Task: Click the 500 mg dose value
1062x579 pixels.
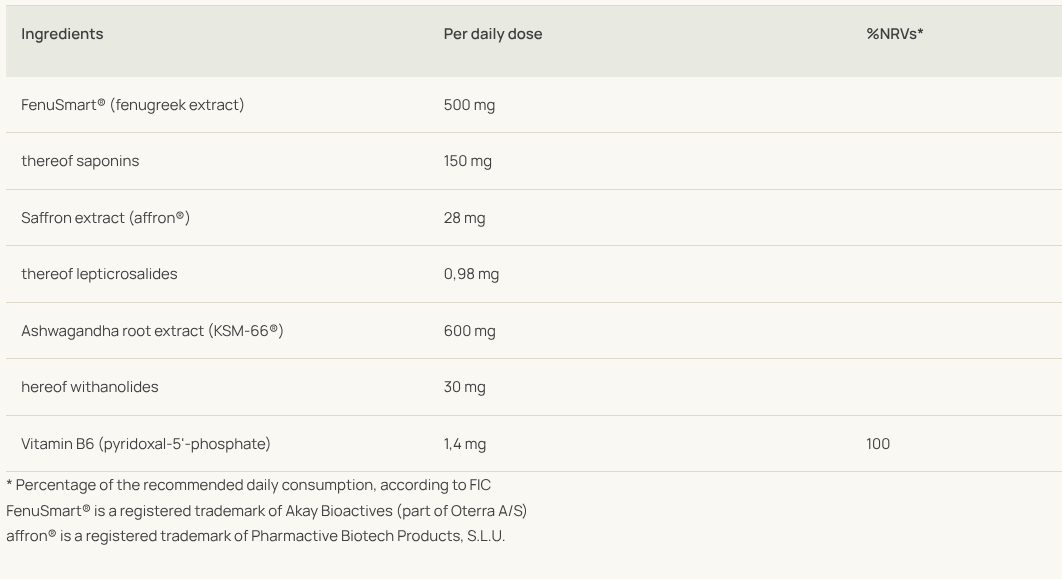Action: click(469, 105)
